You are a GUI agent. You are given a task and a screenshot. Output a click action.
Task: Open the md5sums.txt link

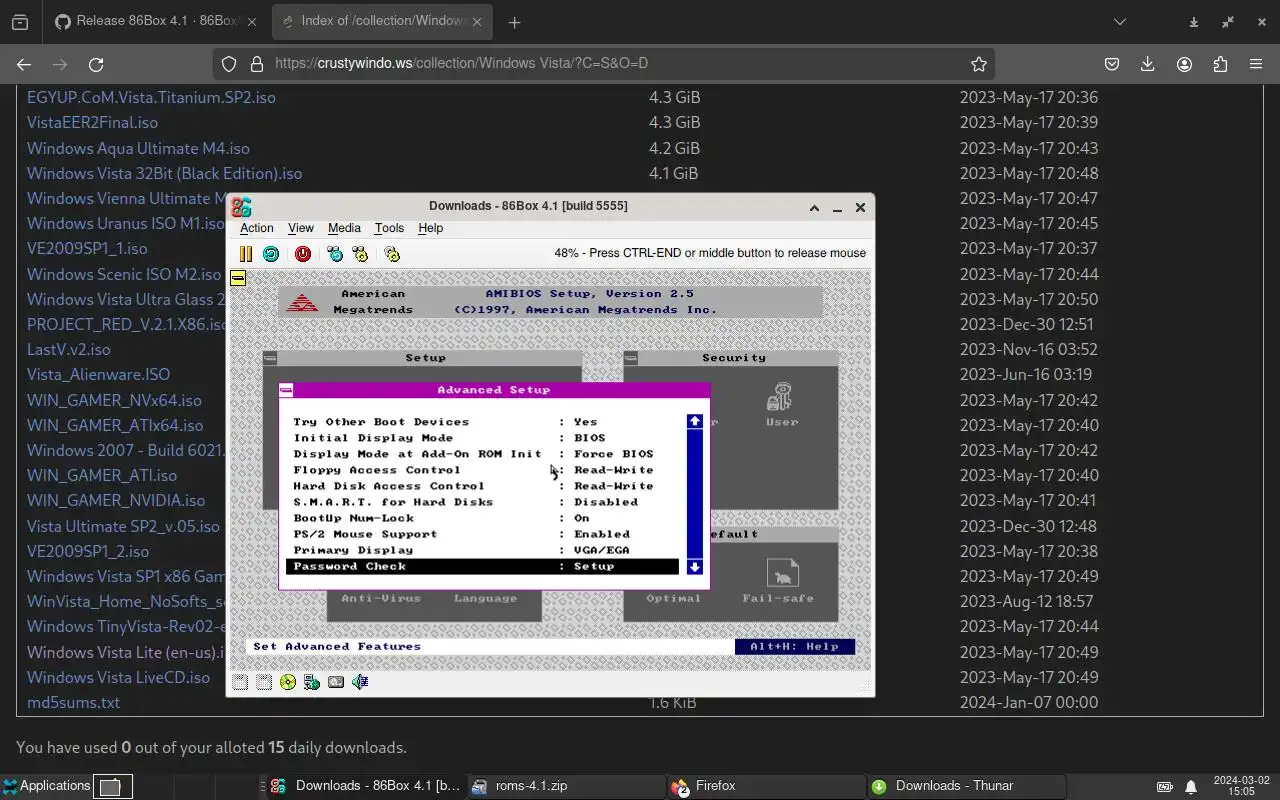tap(73, 702)
